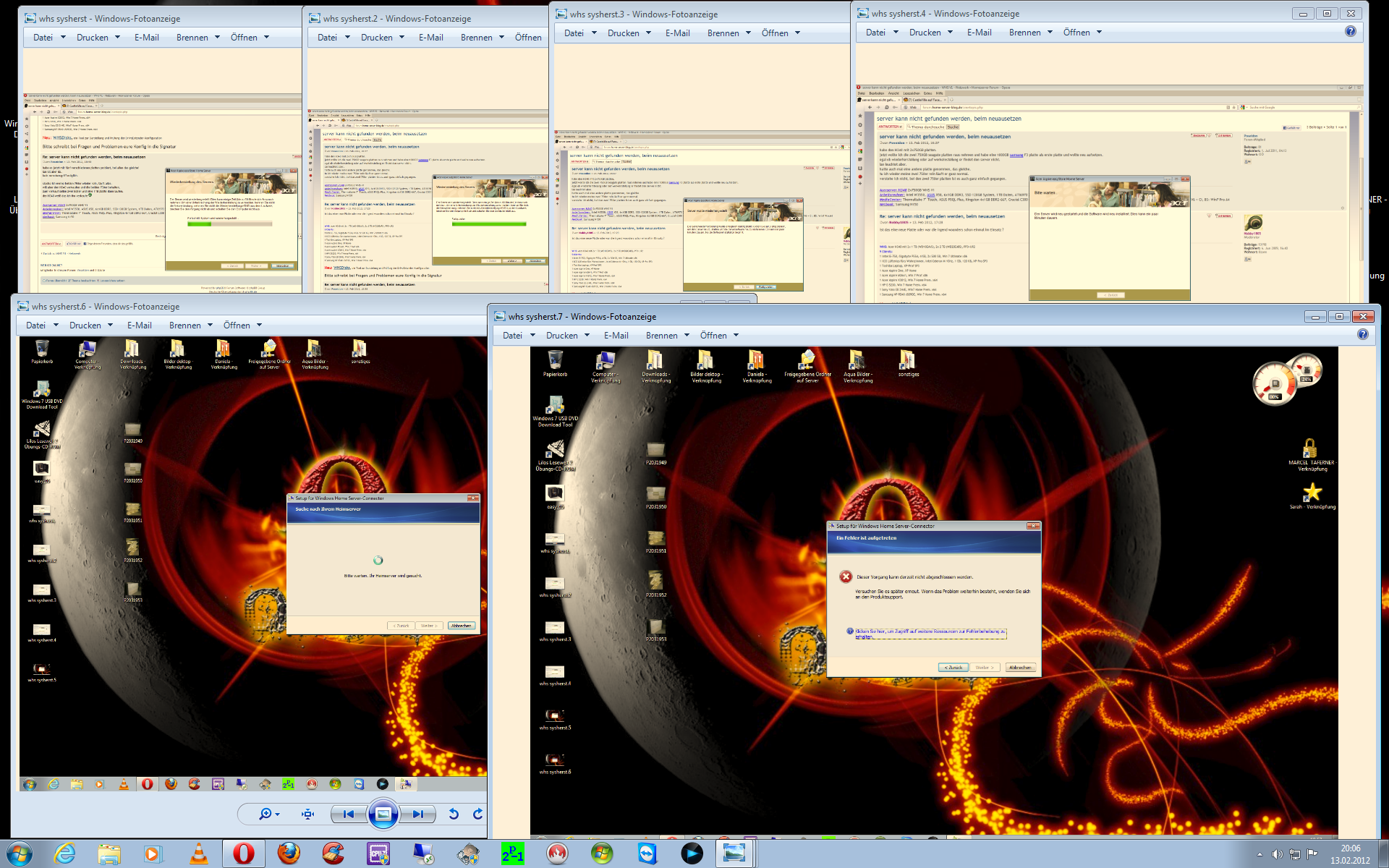
Task: Open the Windows Start menu
Action: tap(18, 854)
